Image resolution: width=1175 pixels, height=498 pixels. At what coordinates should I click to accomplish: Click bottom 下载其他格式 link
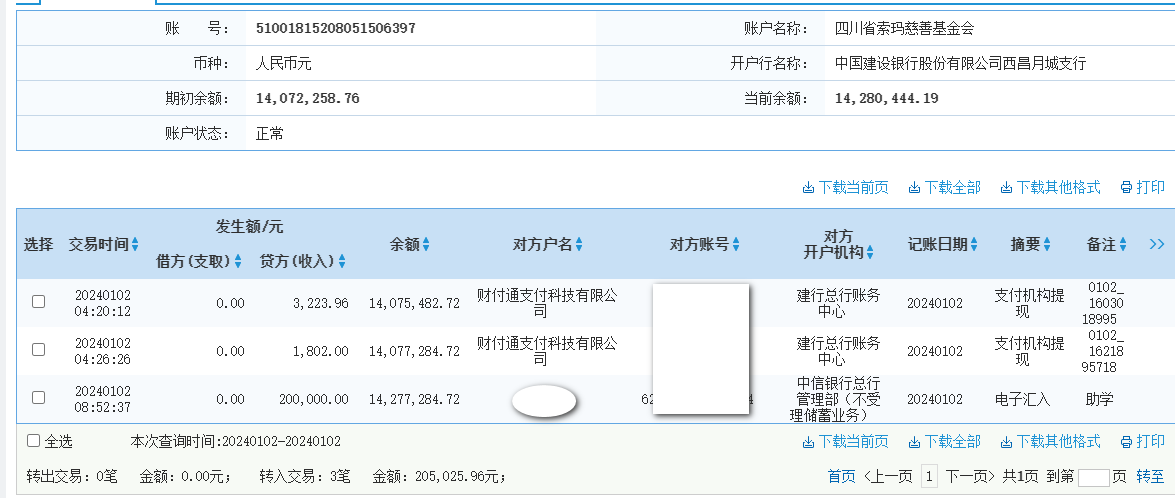1059,442
